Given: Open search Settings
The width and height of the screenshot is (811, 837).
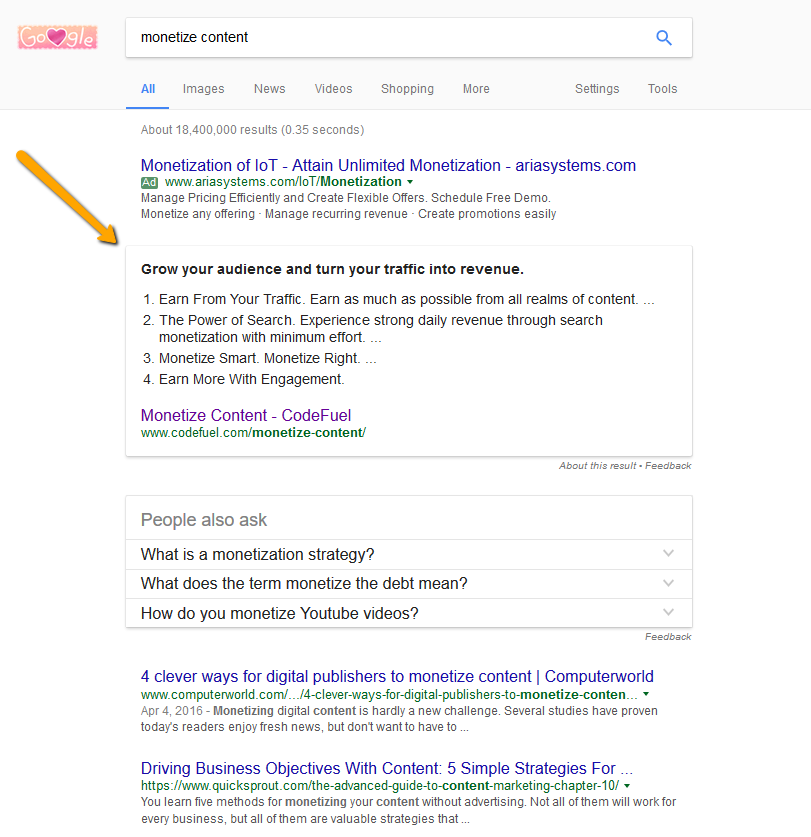Looking at the screenshot, I should pyautogui.click(x=597, y=89).
